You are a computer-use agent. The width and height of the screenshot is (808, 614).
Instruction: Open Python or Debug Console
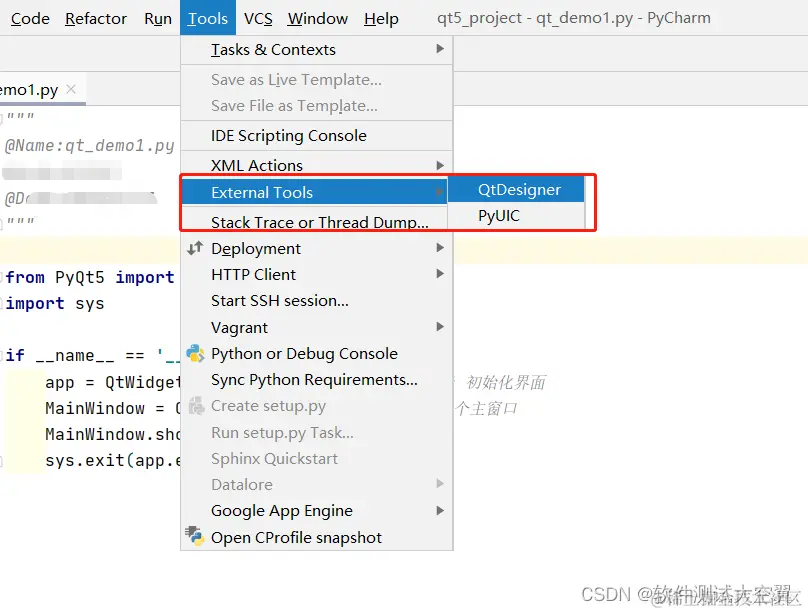coord(316,353)
